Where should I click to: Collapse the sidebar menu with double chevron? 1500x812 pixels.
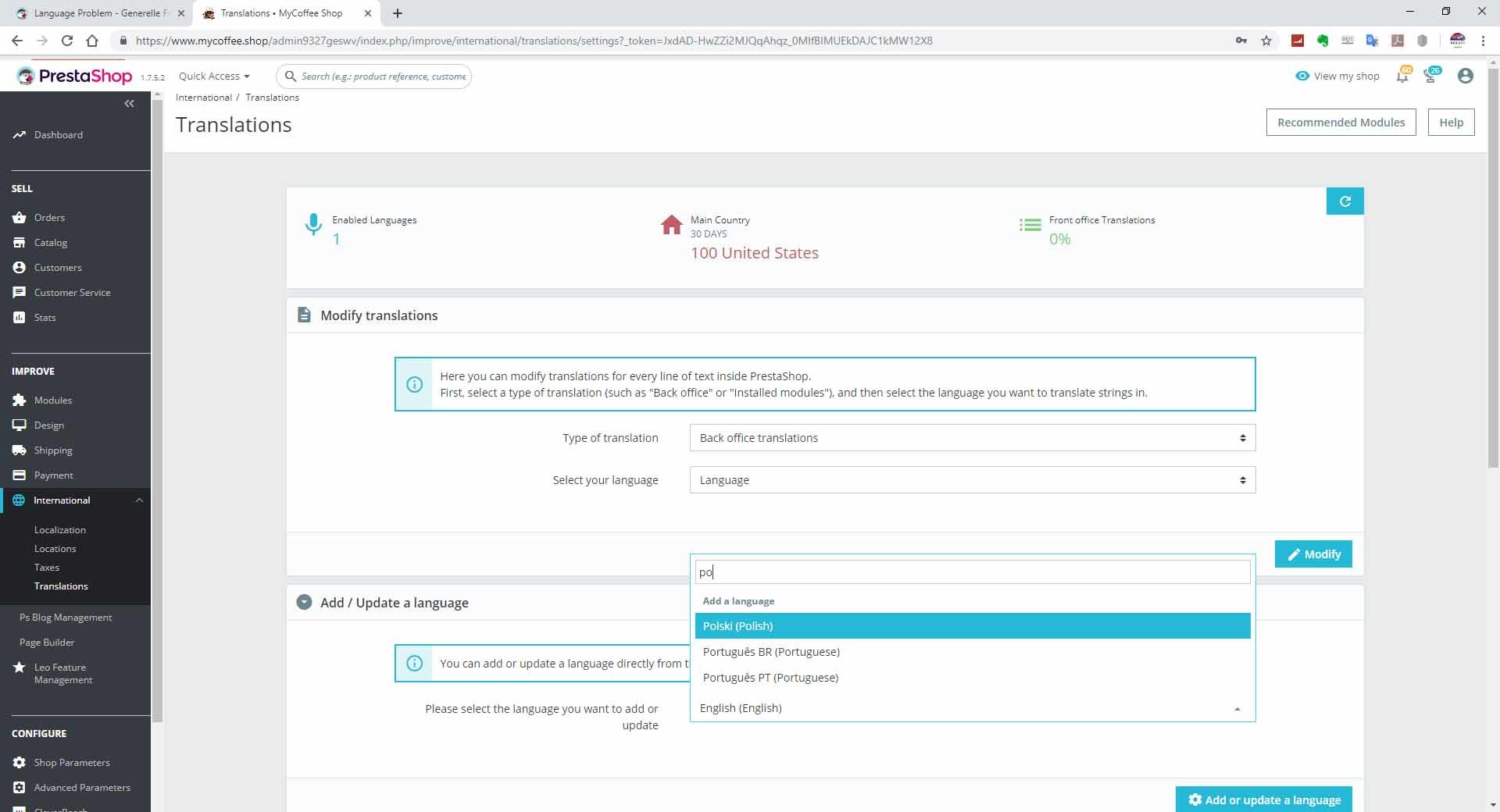click(130, 104)
